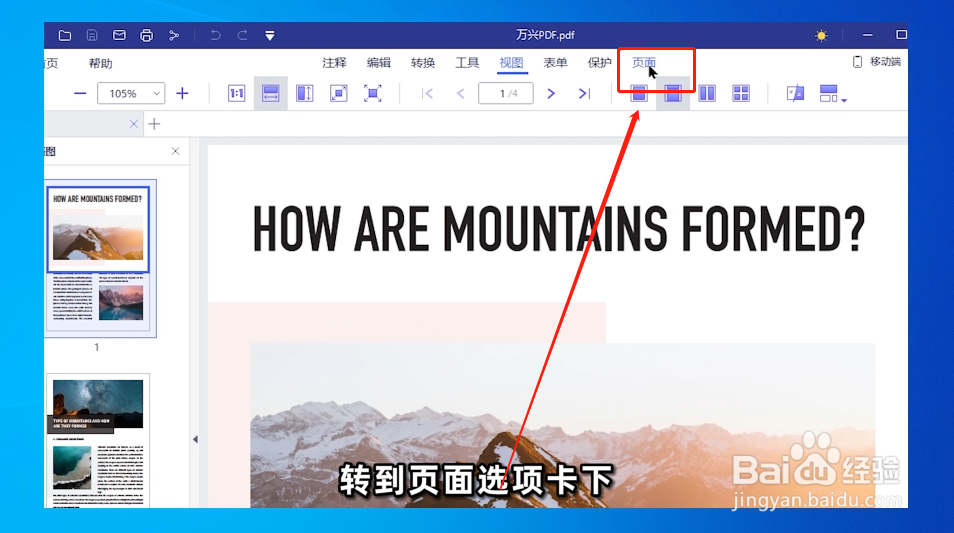Image resolution: width=954 pixels, height=533 pixels.
Task: Save the document with the disk icon
Action: tap(92, 35)
